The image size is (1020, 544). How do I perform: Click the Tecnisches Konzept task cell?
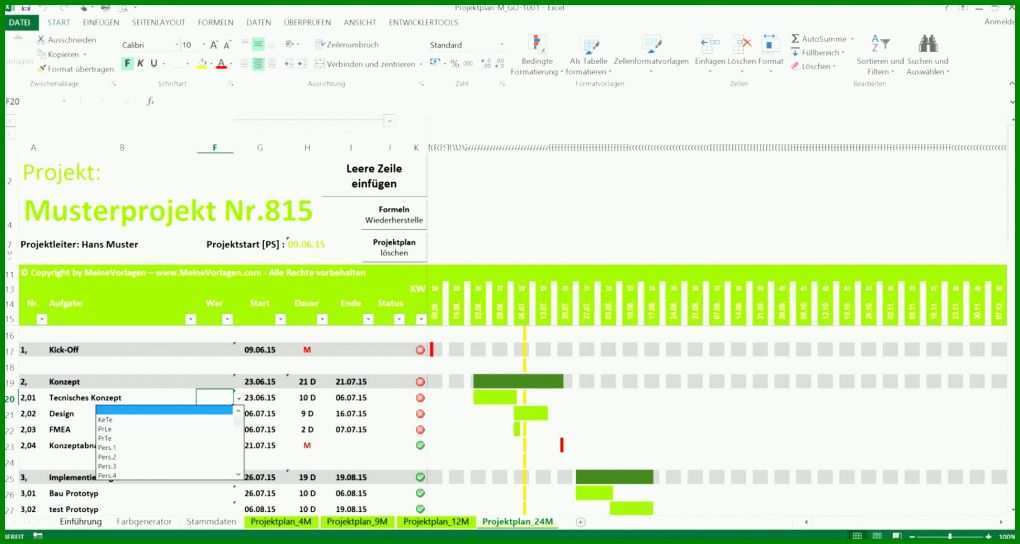85,398
